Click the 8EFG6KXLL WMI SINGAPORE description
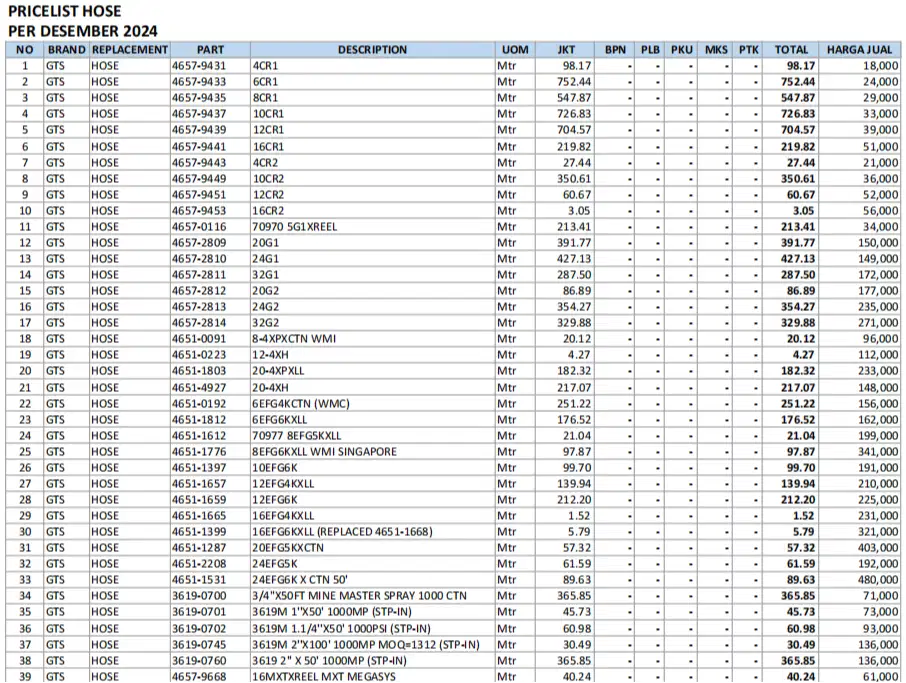 coord(324,452)
